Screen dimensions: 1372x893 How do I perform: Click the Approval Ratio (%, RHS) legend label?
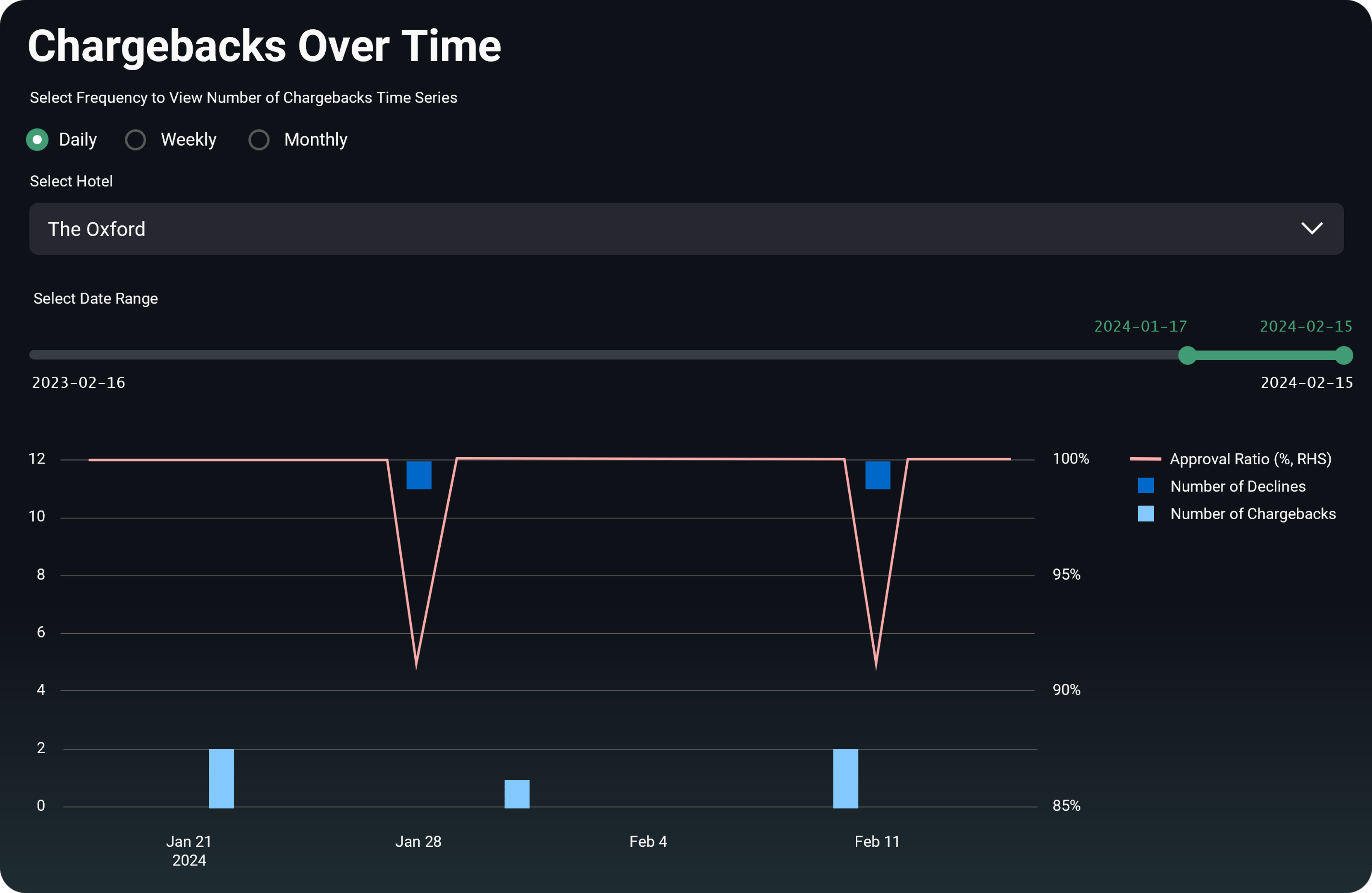pos(1250,459)
